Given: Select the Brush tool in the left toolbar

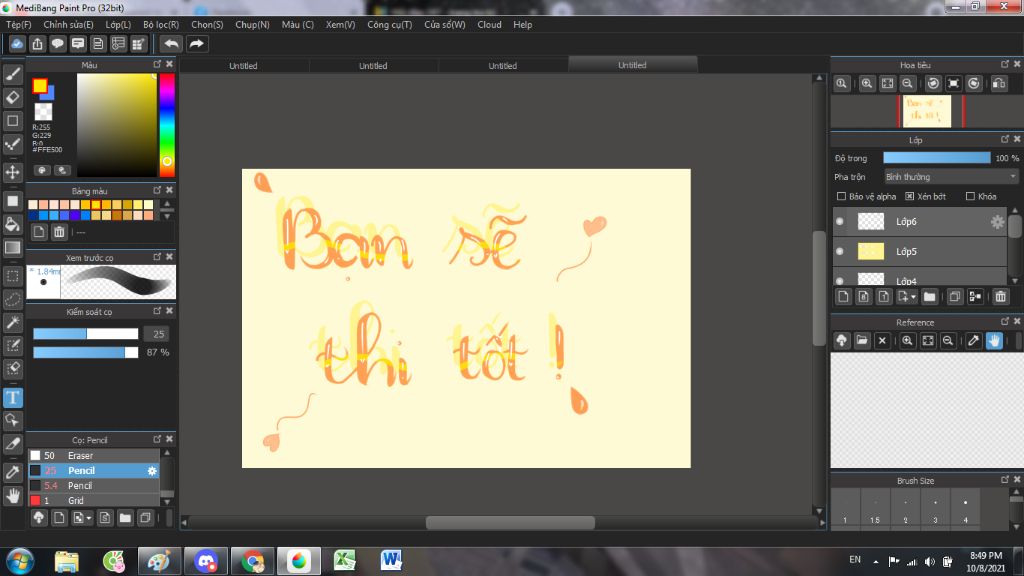Looking at the screenshot, I should click(12, 74).
